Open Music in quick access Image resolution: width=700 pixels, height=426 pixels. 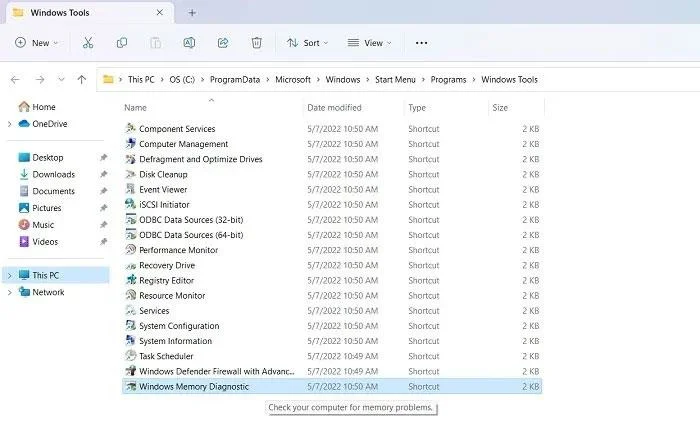pyautogui.click(x=36, y=225)
